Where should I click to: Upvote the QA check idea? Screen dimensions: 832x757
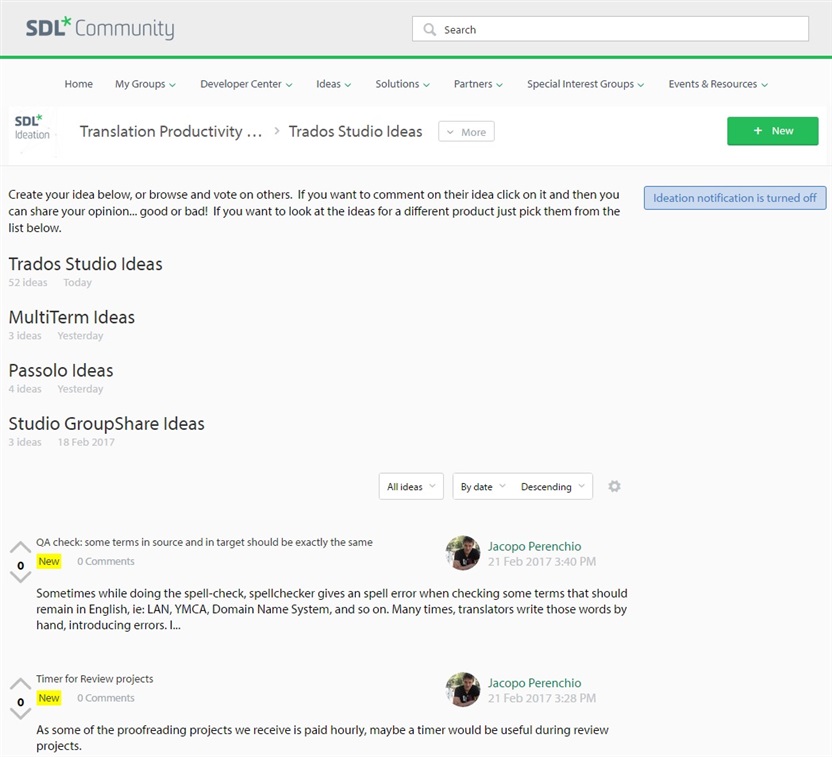point(20,547)
